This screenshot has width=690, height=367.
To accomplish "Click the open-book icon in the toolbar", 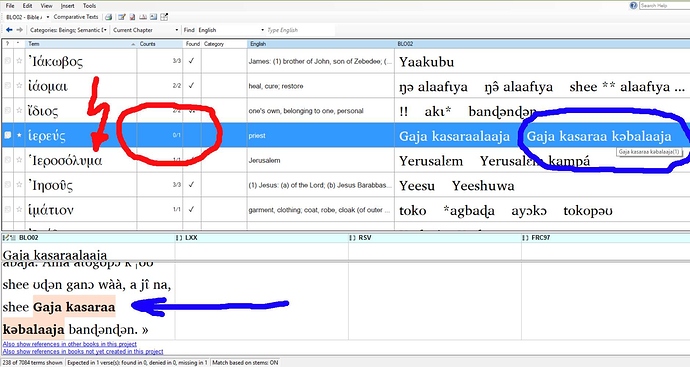I will (143, 17).
